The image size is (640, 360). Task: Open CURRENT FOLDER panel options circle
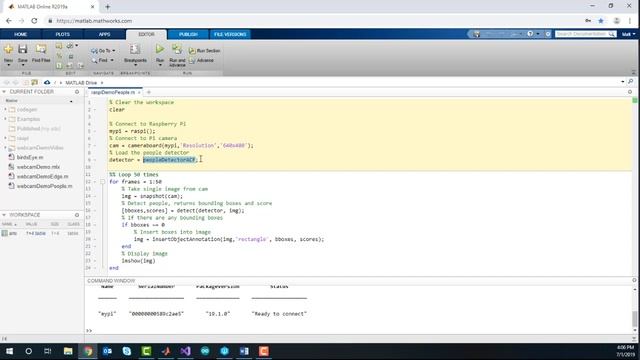pyautogui.click(x=77, y=92)
